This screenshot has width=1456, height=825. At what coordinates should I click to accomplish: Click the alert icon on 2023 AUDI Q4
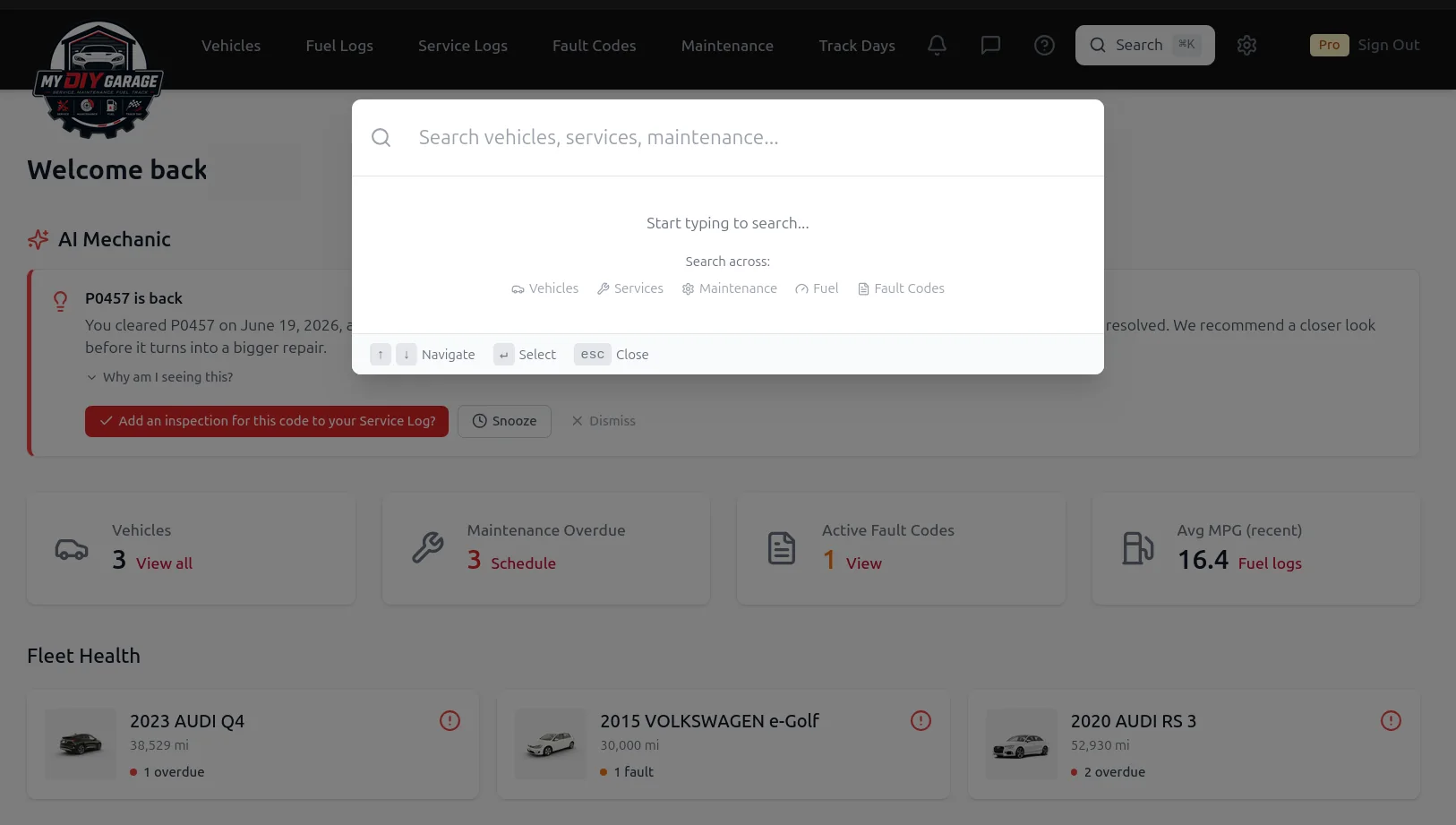click(x=450, y=720)
